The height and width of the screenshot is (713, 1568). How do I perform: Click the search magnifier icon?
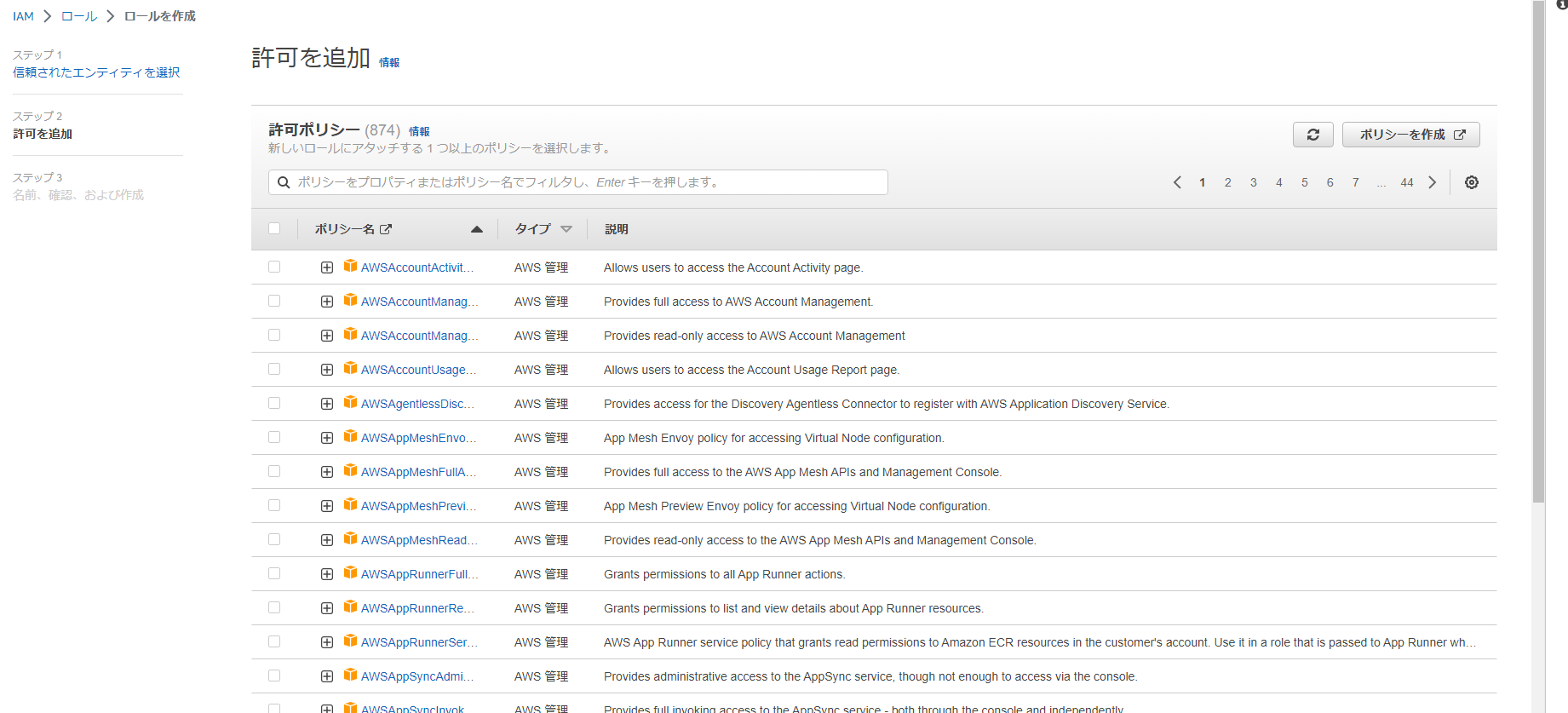[283, 182]
